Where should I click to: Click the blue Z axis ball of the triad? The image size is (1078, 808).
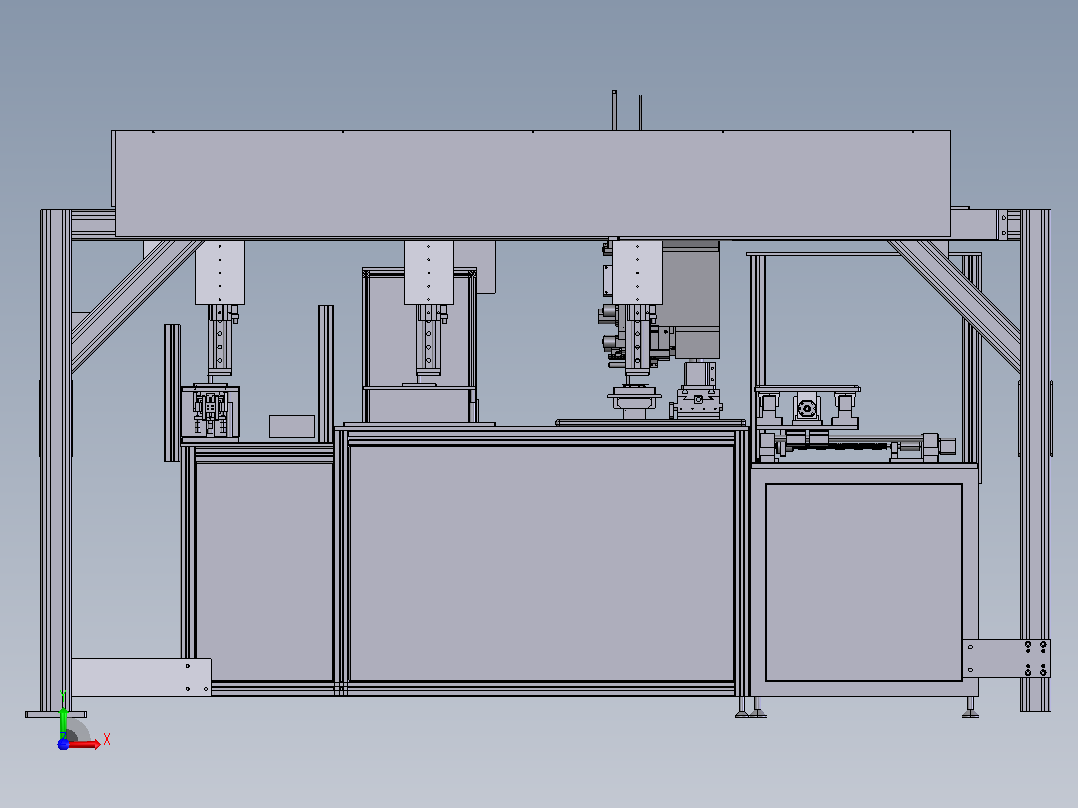point(63,744)
